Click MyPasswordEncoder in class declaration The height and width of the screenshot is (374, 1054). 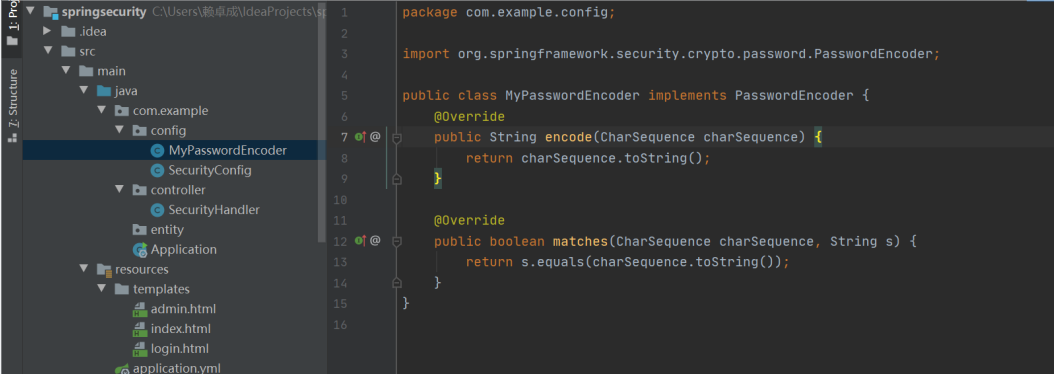click(x=572, y=96)
